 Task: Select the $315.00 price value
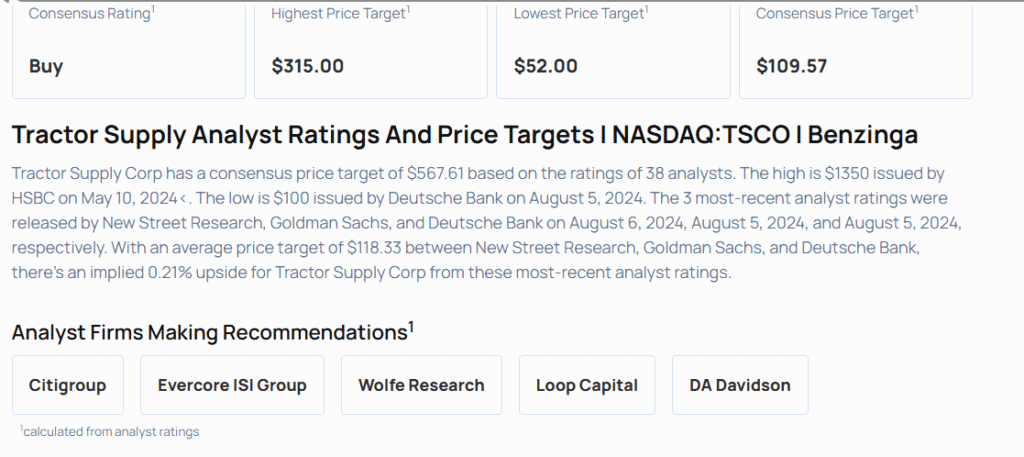(308, 66)
